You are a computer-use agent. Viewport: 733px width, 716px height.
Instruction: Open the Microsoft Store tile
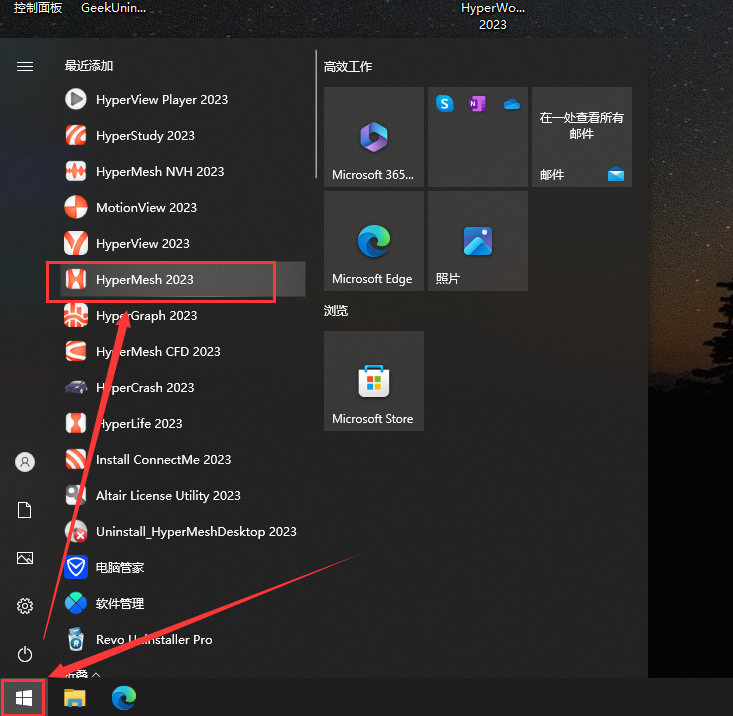(x=373, y=381)
